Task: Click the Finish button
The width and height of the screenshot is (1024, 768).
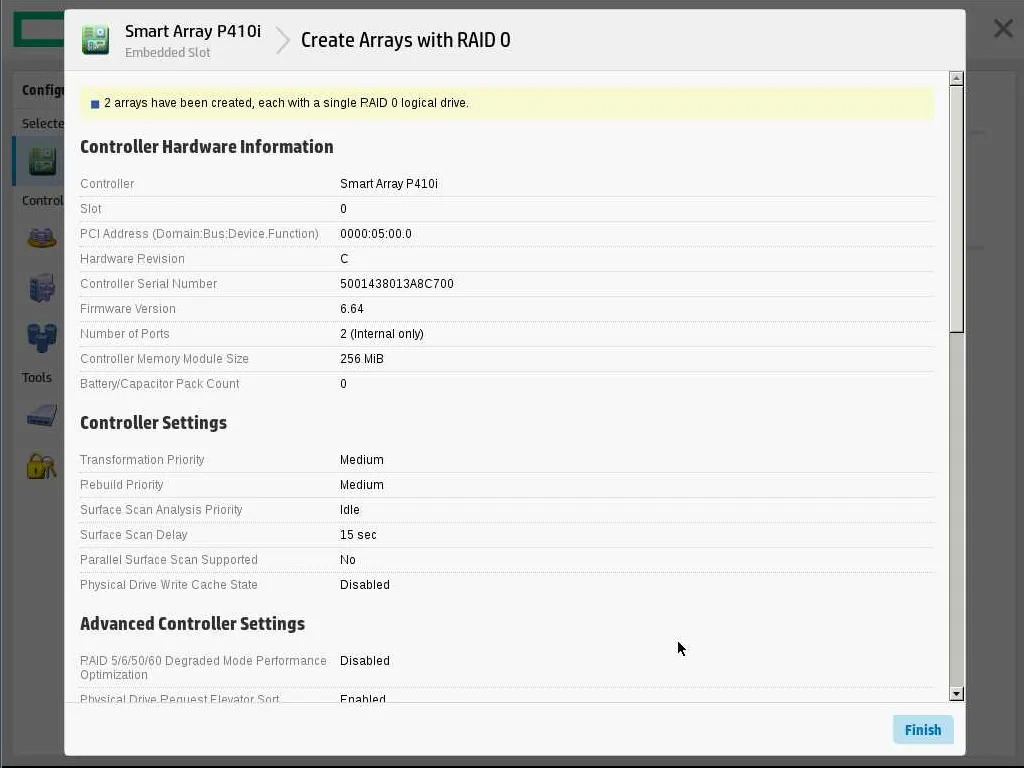Action: click(923, 729)
